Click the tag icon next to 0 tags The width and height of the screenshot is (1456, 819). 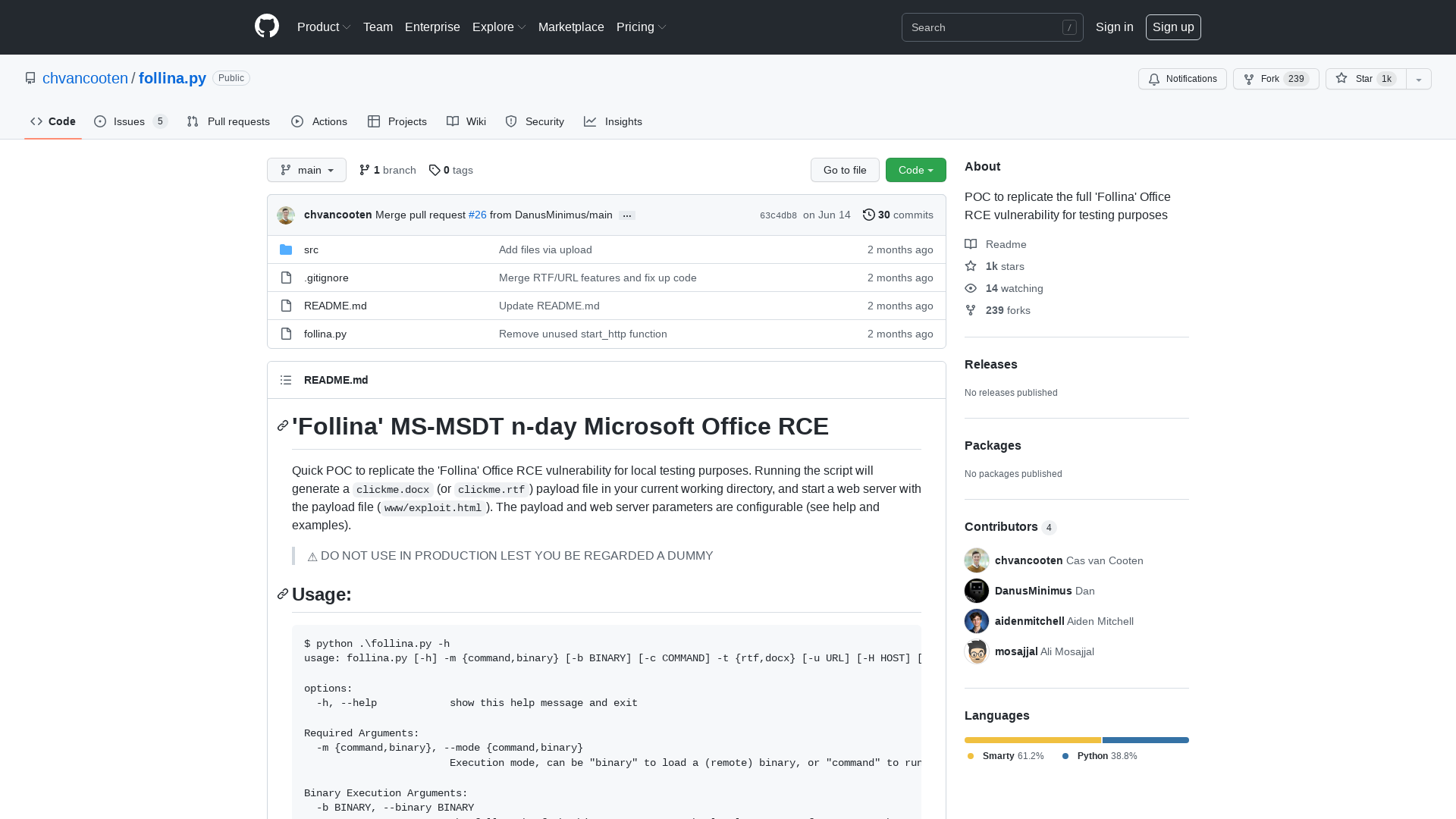coord(435,170)
